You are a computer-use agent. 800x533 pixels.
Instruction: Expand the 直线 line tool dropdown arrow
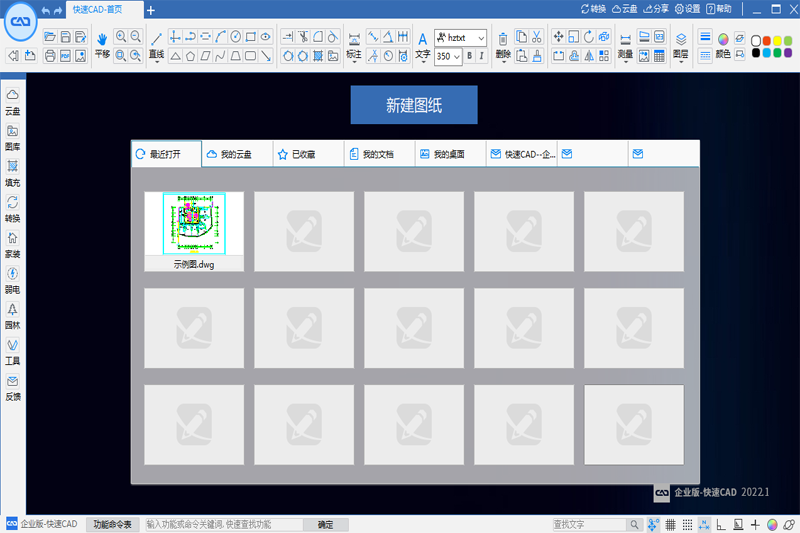(x=157, y=62)
